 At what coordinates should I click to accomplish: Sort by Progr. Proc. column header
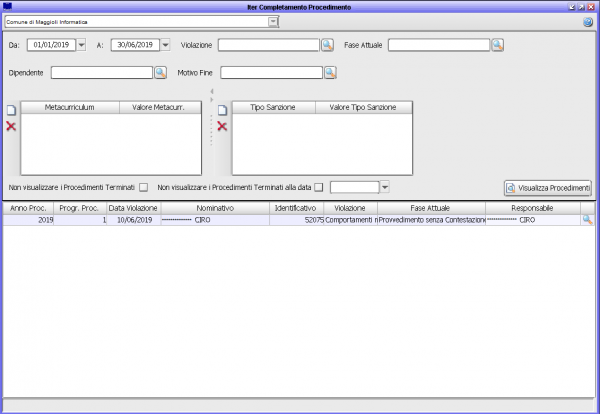80,209
